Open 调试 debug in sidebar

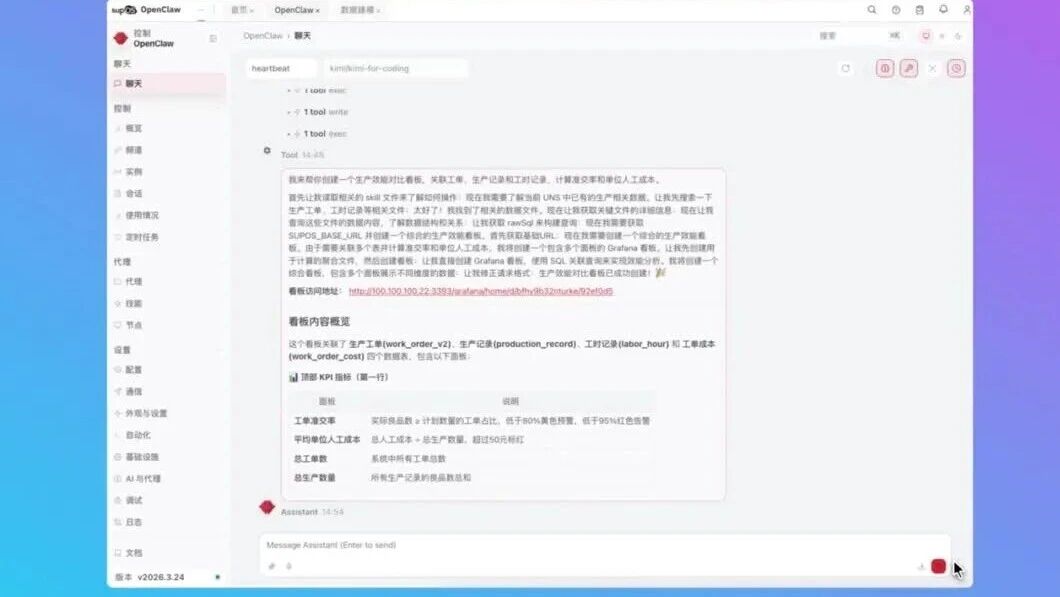point(167,500)
